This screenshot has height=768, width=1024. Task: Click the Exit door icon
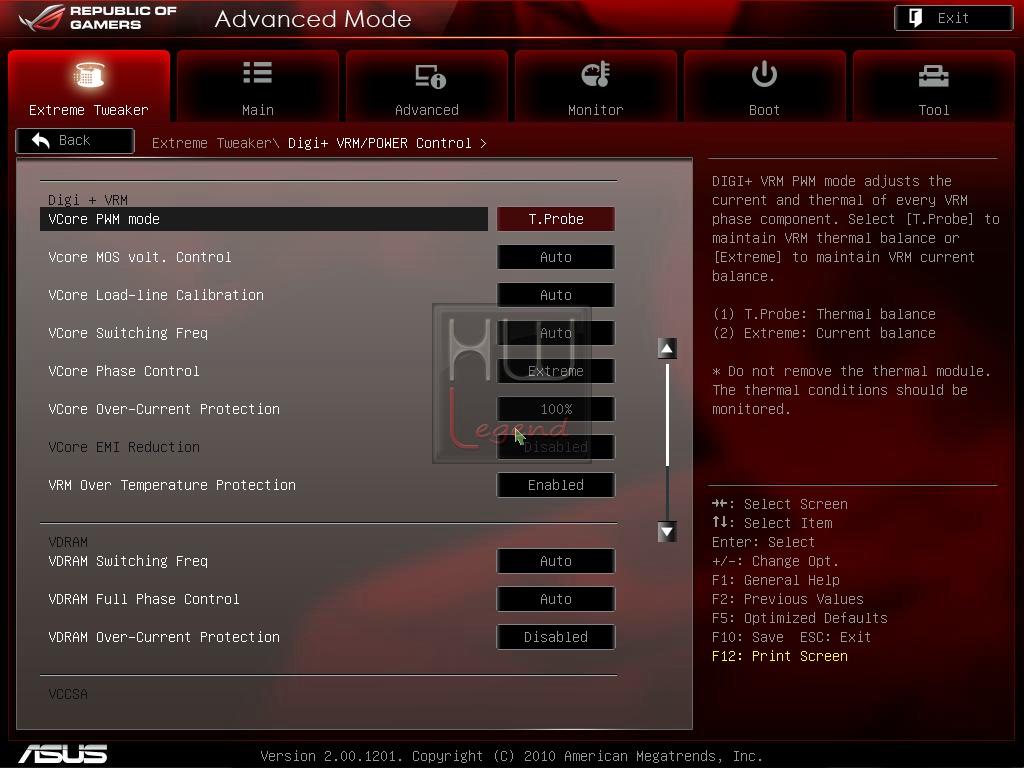coord(916,18)
